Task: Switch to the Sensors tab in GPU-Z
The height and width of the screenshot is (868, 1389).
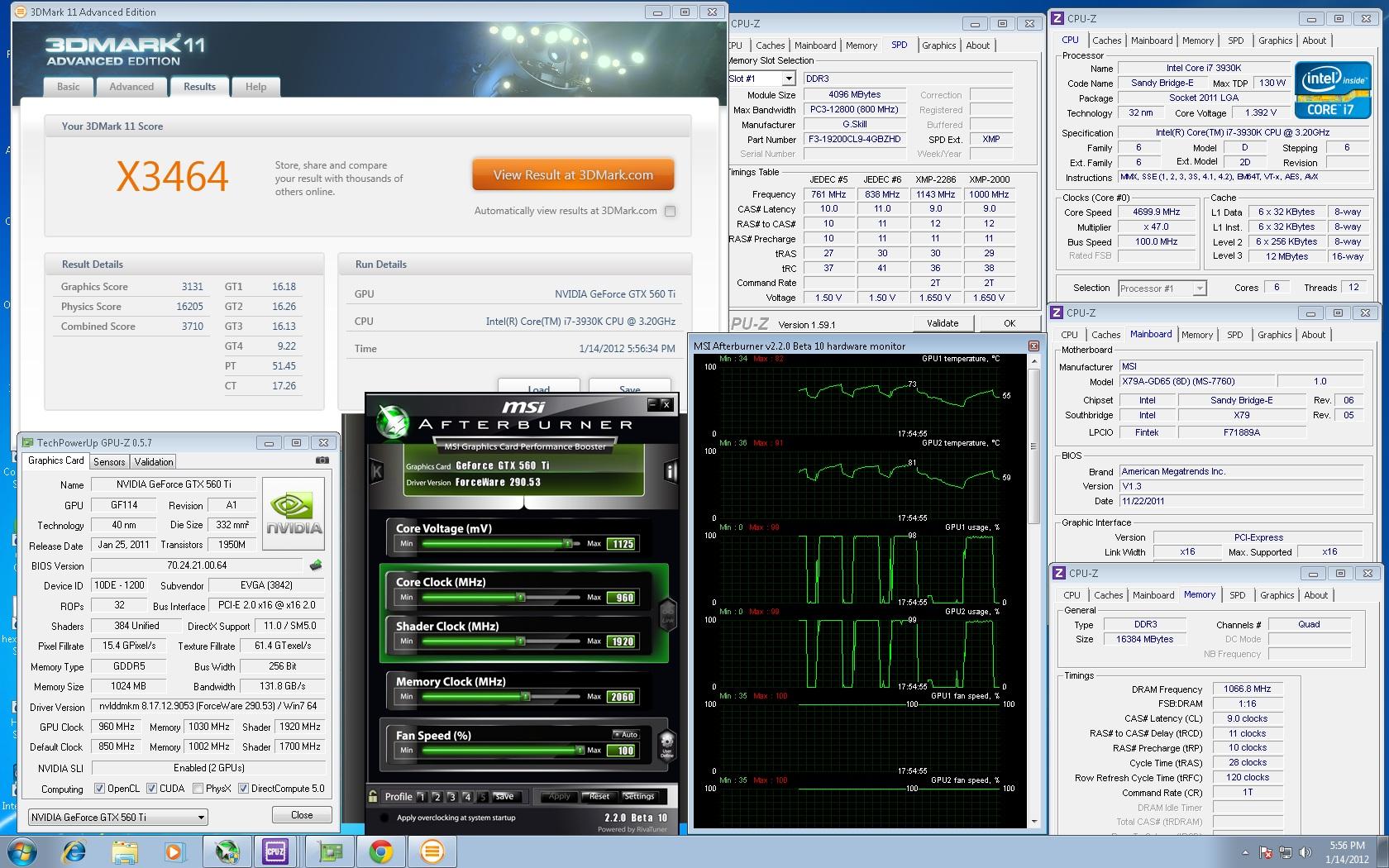Action: coord(109,462)
